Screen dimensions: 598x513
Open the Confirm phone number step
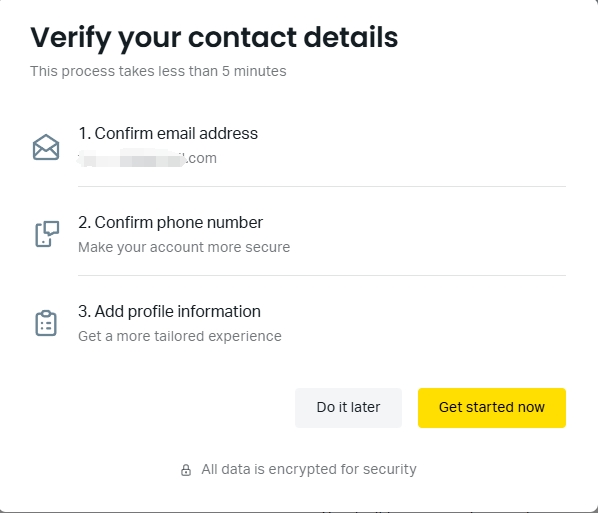coord(170,222)
